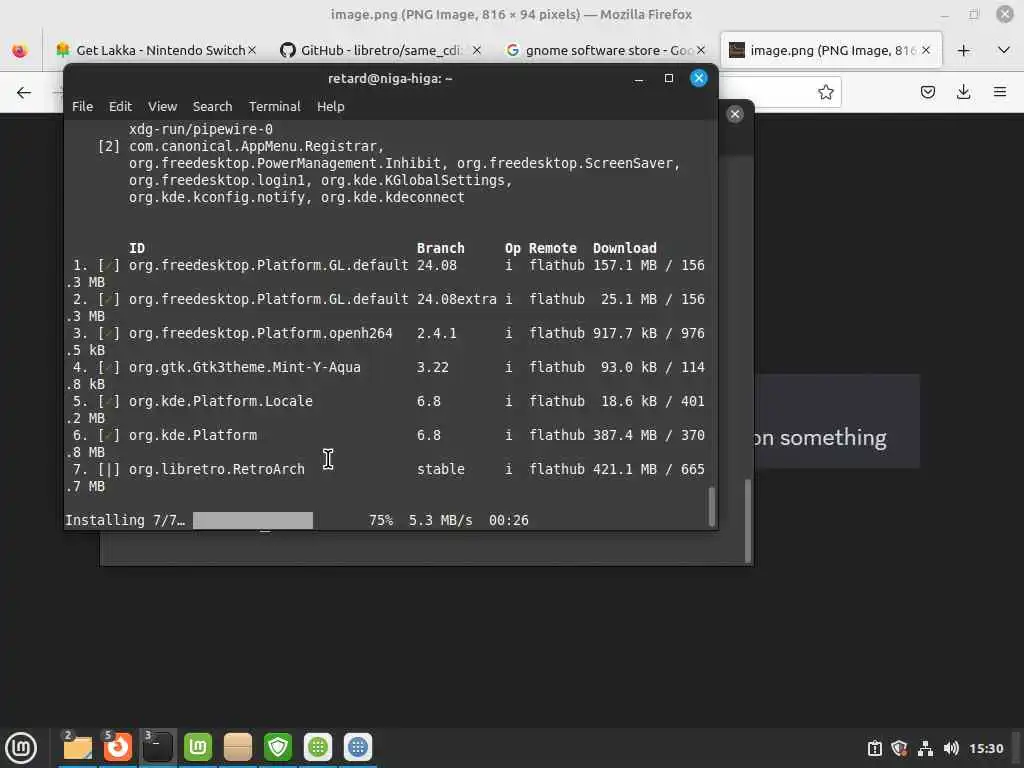The height and width of the screenshot is (768, 1024).
Task: Click the 75% progress value
Action: point(381,520)
